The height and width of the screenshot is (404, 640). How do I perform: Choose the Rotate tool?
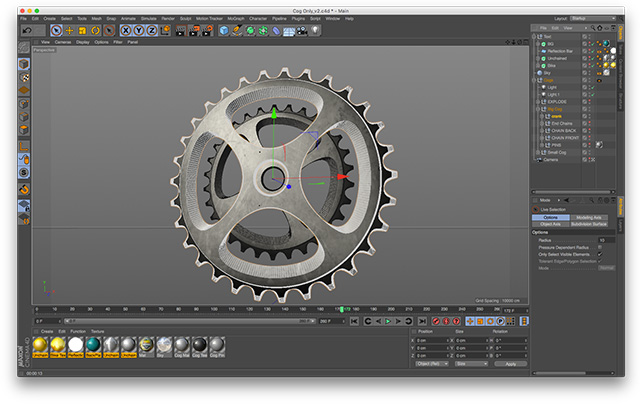pyautogui.click(x=98, y=30)
